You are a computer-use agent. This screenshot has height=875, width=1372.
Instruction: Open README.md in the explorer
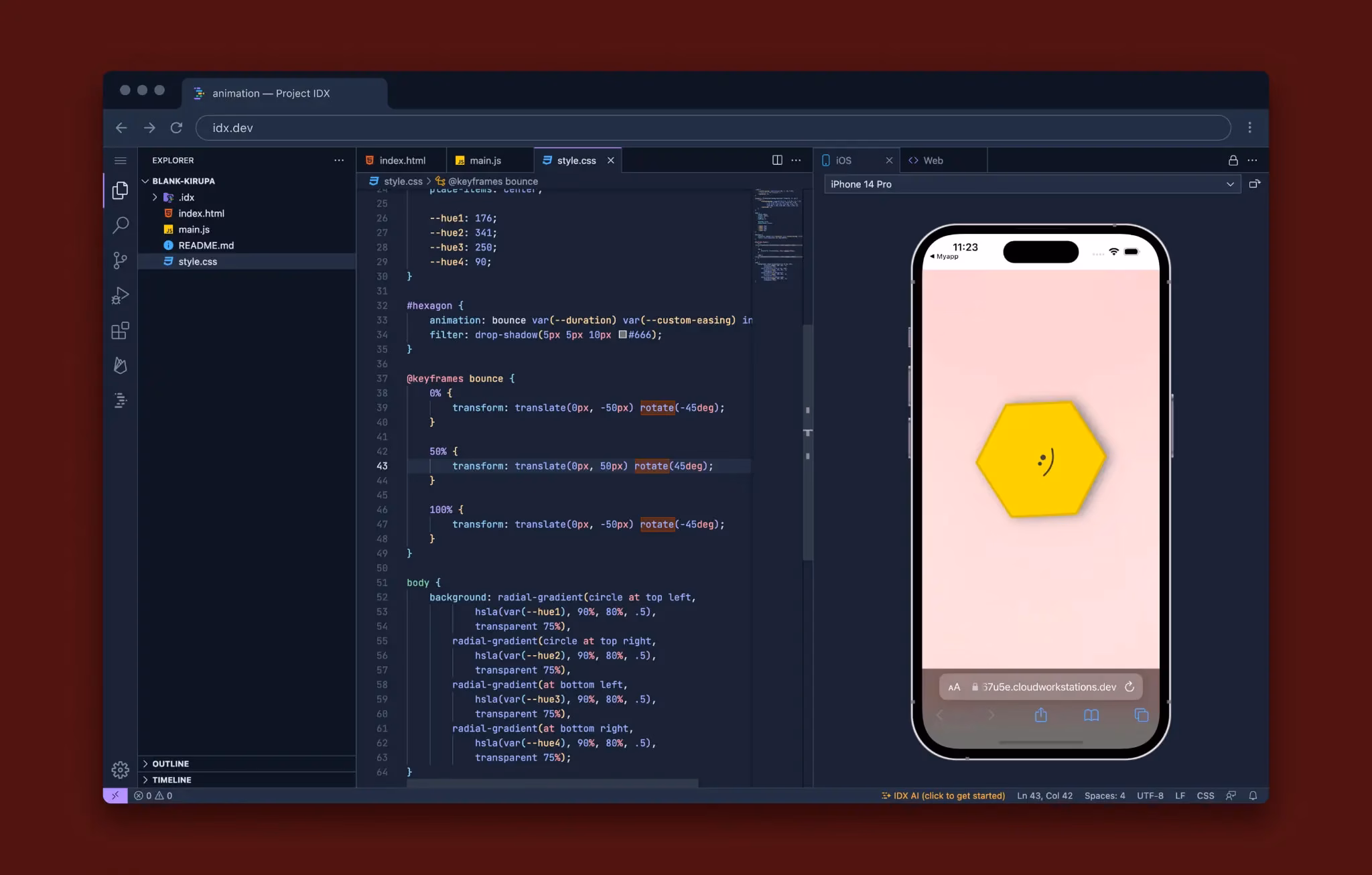[206, 245]
